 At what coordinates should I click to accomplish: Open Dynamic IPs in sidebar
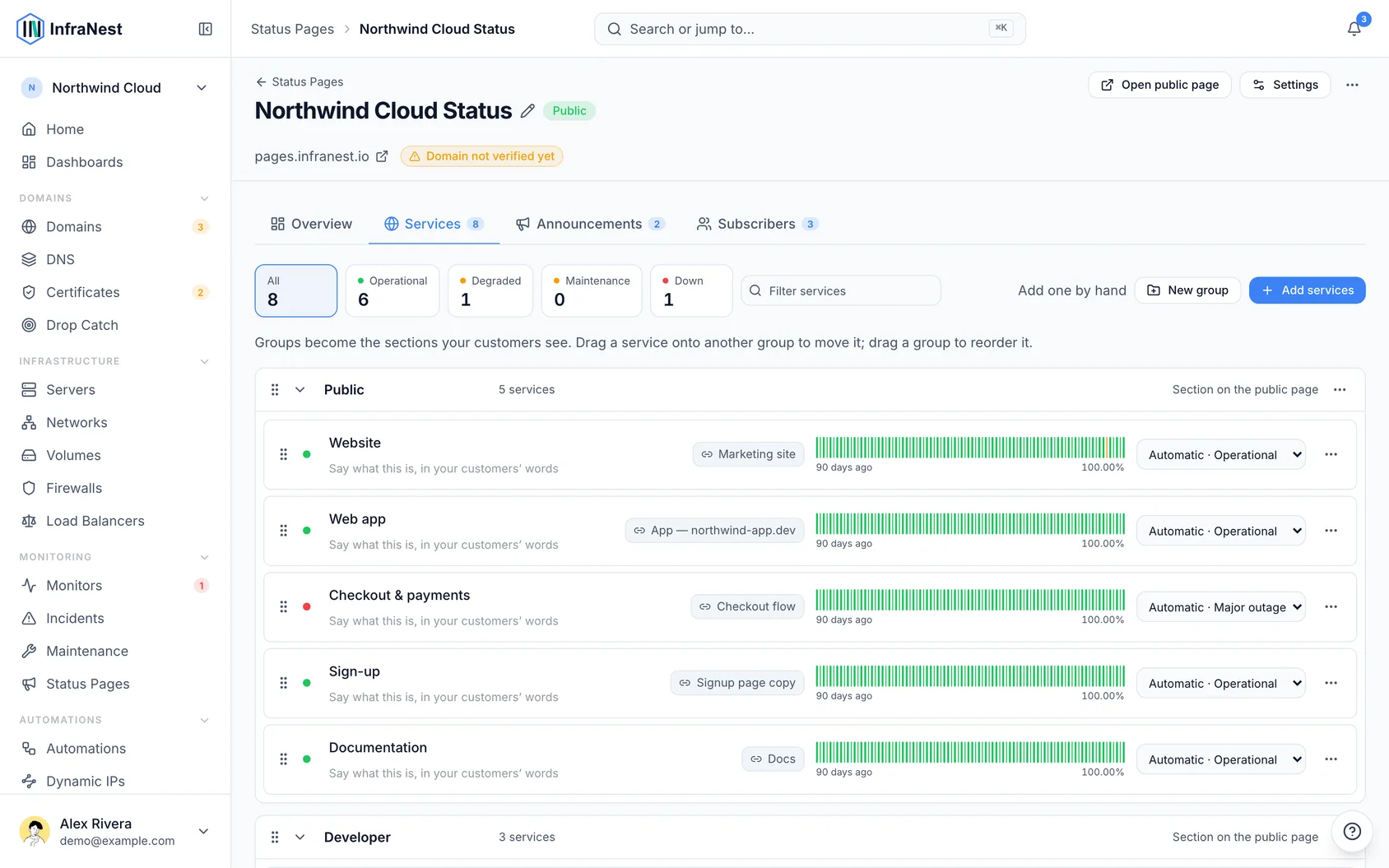114,781
